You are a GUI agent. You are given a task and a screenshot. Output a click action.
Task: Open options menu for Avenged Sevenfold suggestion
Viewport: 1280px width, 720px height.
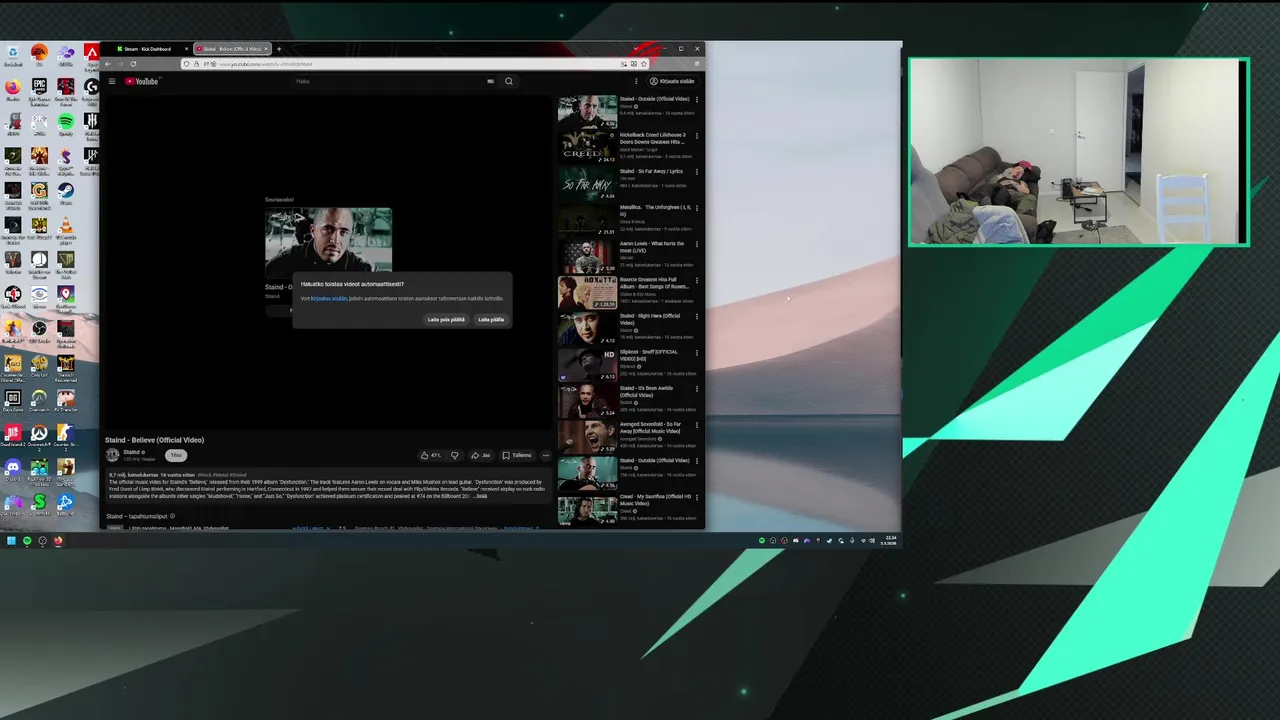[x=697, y=425]
